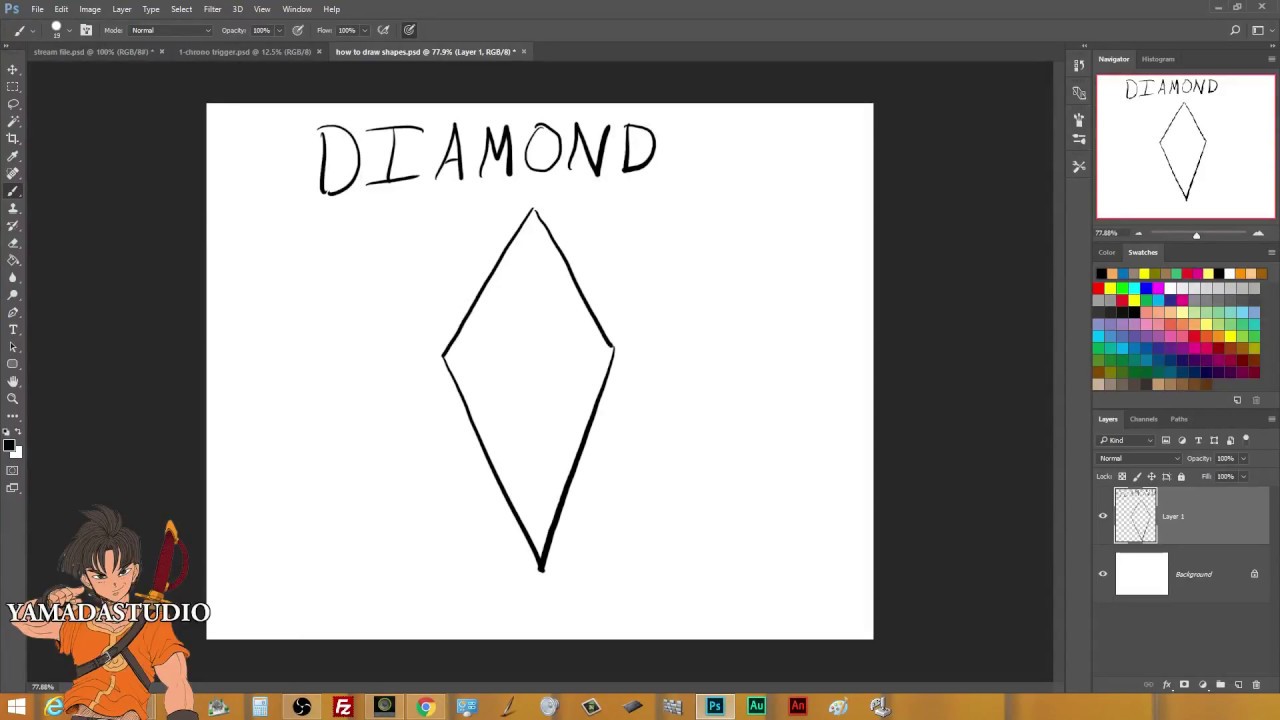Create a new layer

click(1238, 684)
